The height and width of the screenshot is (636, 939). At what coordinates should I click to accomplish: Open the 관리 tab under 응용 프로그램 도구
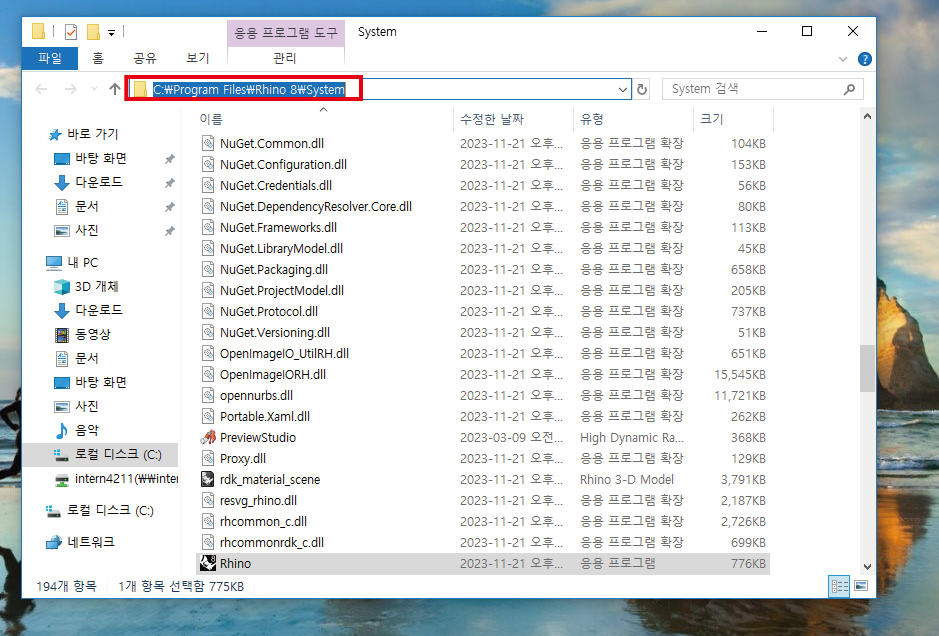pyautogui.click(x=285, y=58)
